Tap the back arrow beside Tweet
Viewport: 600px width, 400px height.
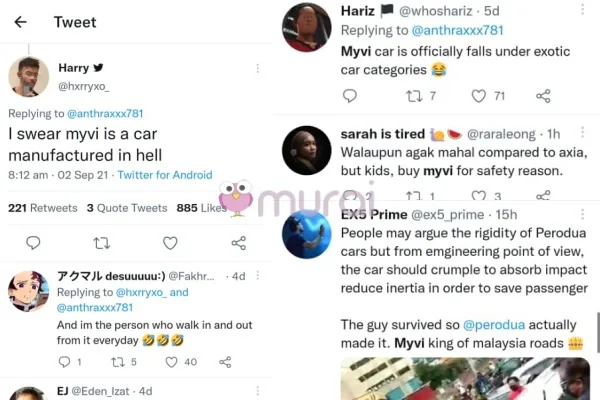pyautogui.click(x=20, y=22)
